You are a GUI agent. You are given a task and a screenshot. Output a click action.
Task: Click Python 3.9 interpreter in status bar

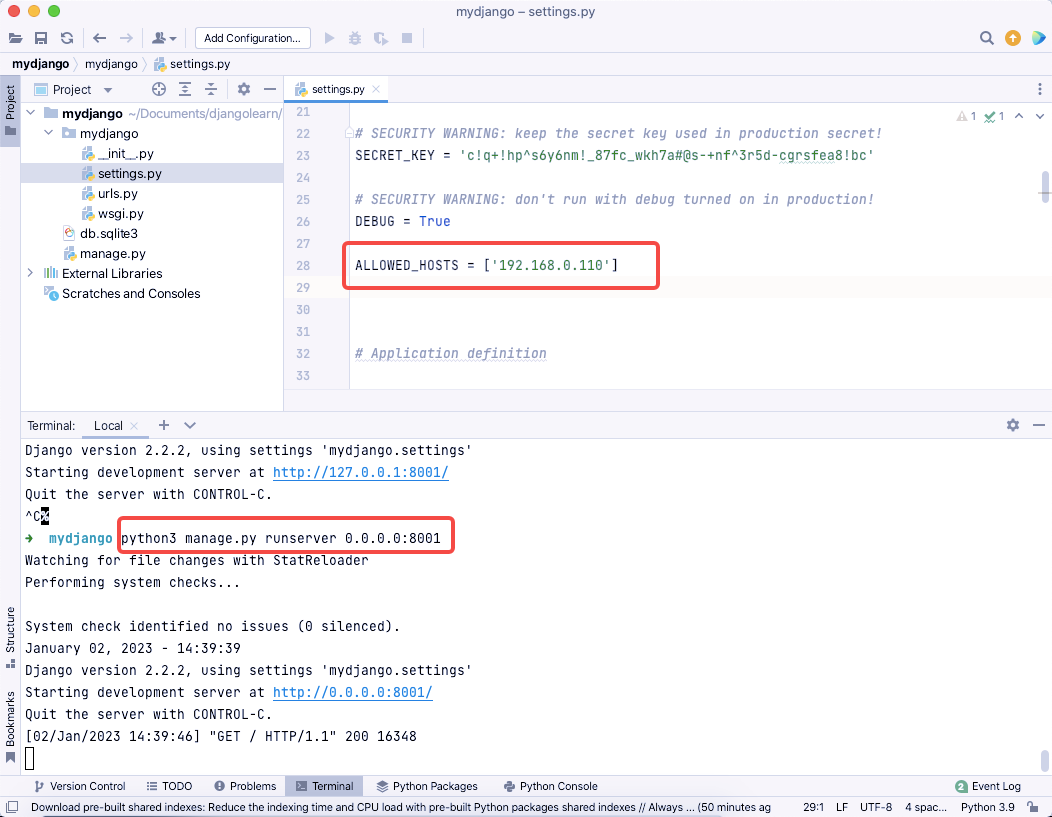[987, 807]
